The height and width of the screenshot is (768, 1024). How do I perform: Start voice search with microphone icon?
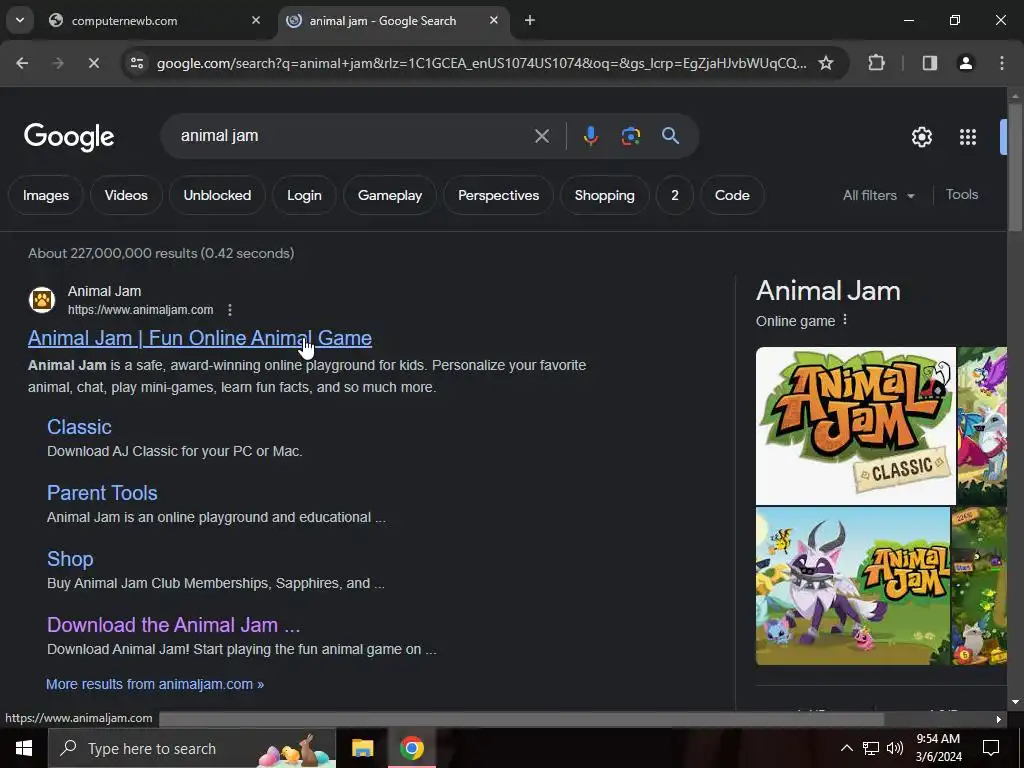point(590,136)
